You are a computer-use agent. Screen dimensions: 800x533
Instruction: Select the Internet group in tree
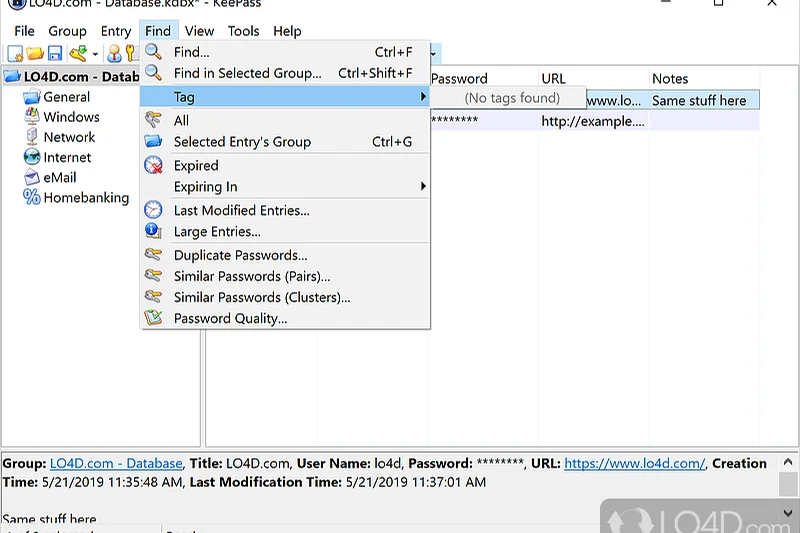tap(67, 157)
